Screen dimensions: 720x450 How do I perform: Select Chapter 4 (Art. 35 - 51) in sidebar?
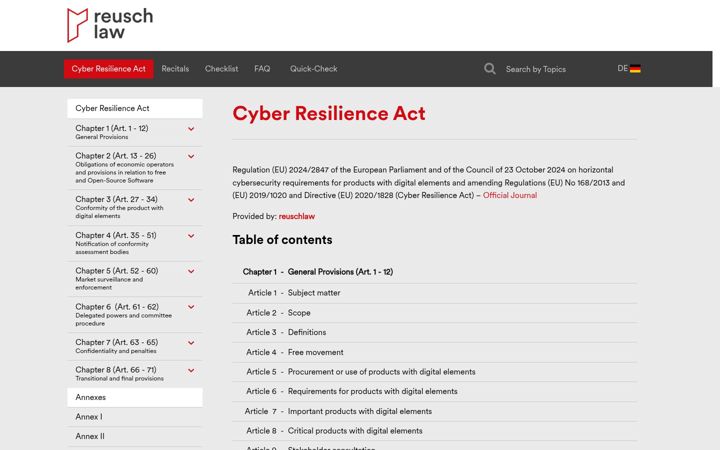click(x=116, y=235)
